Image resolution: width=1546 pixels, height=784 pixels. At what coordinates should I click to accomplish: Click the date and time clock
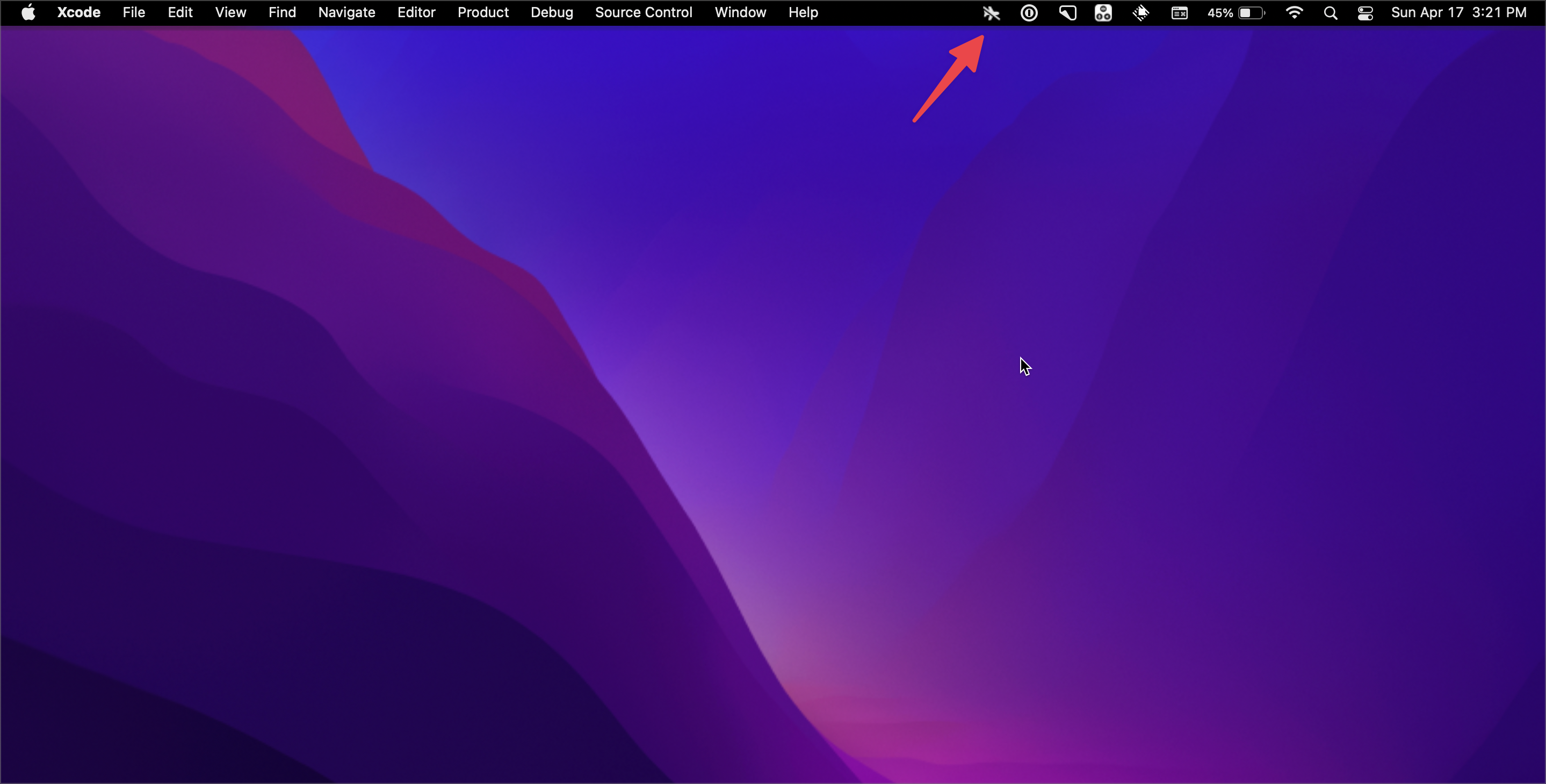pyautogui.click(x=1458, y=12)
